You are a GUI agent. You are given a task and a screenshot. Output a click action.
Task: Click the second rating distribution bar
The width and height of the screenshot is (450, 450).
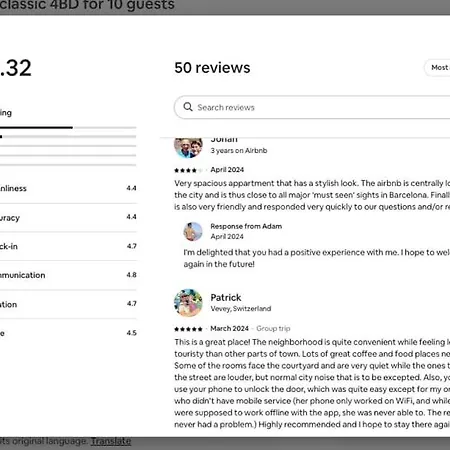pos(68,137)
